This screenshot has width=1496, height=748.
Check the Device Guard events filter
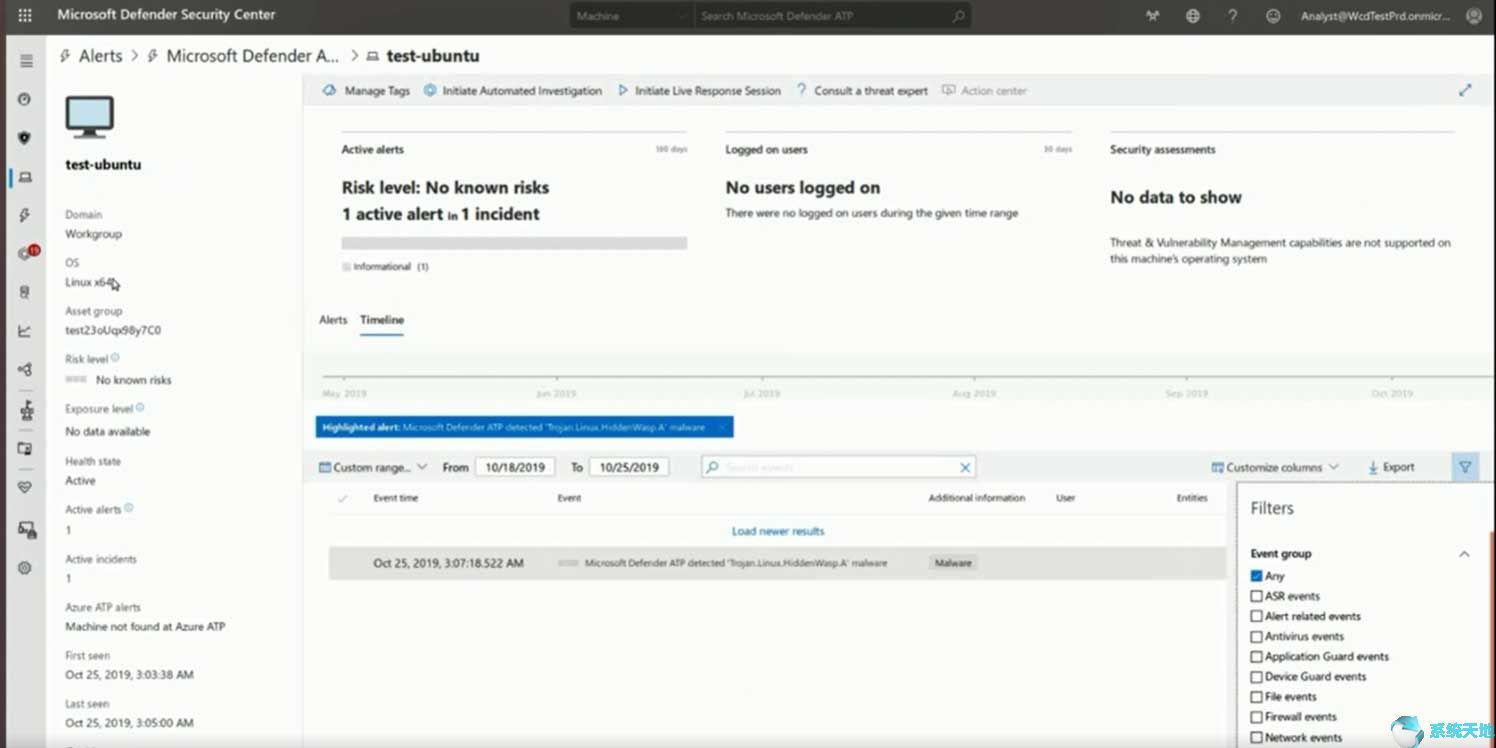pyautogui.click(x=1257, y=676)
